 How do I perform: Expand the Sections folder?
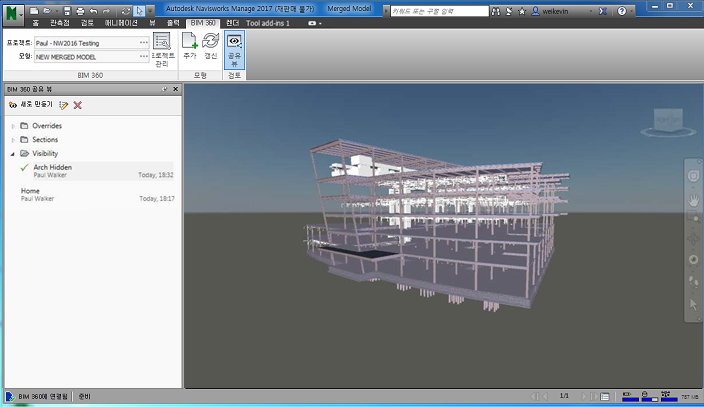[13, 140]
